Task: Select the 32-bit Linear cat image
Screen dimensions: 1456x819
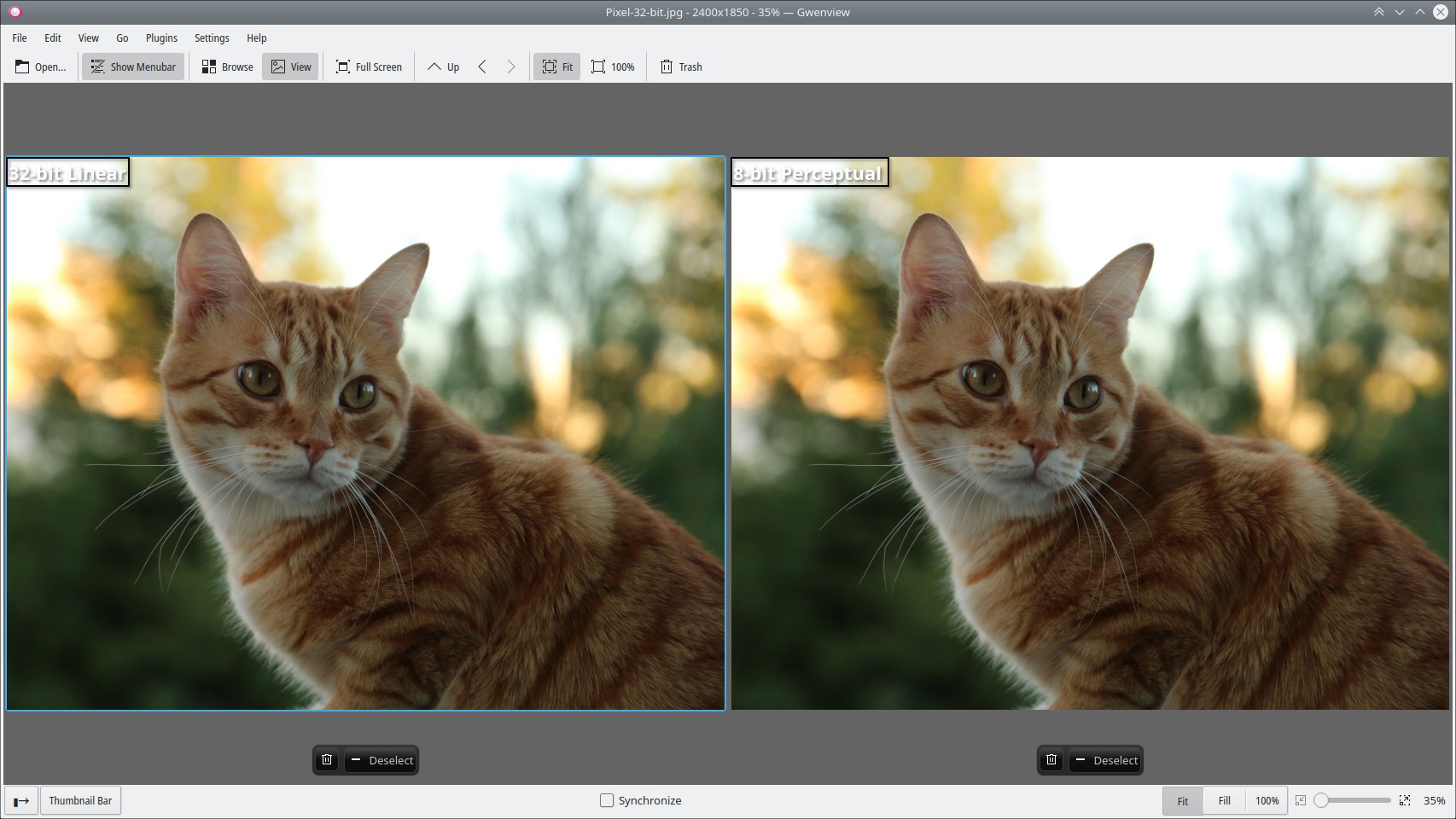Action: (x=365, y=433)
